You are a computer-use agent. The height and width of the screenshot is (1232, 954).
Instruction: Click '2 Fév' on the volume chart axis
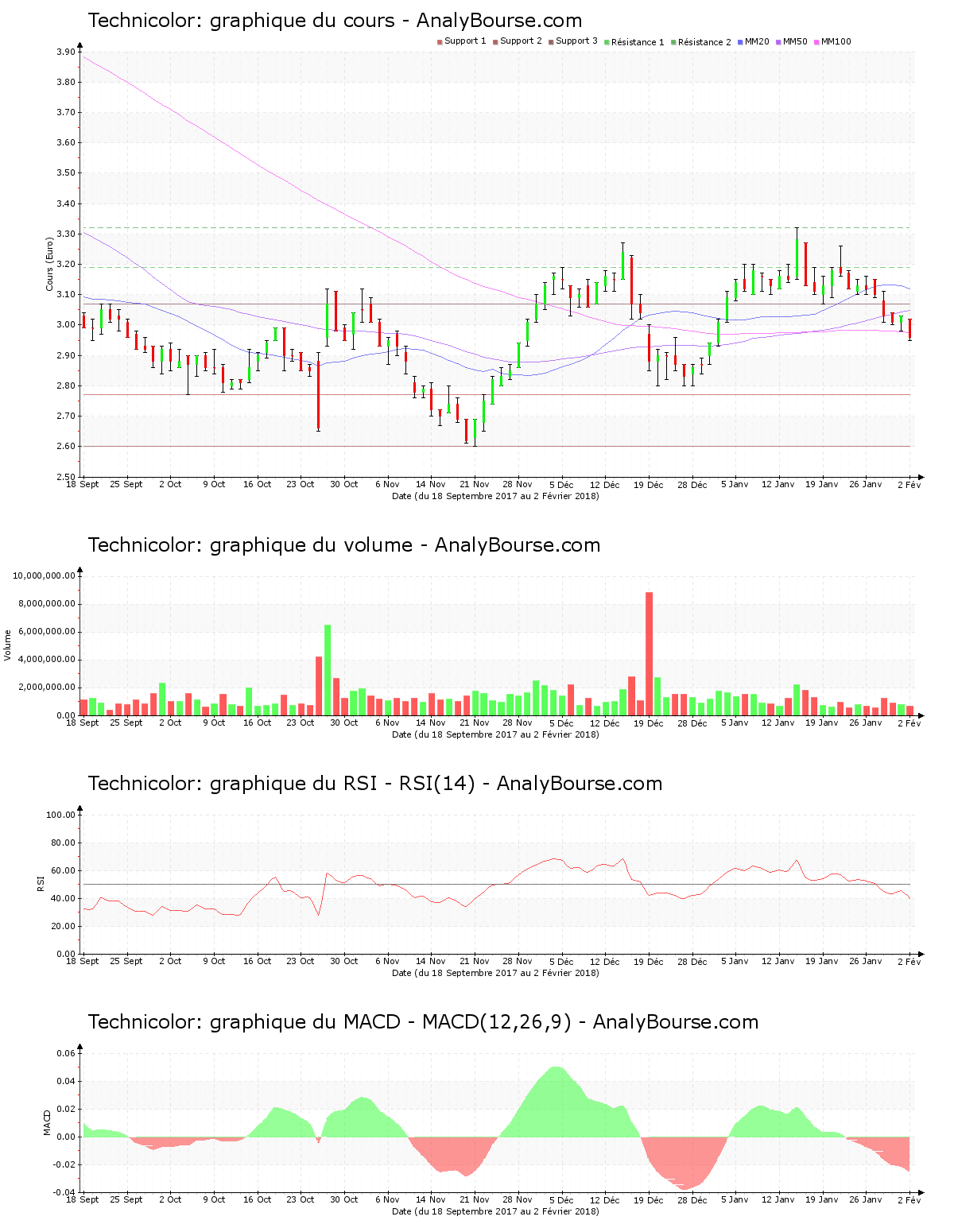tap(909, 723)
